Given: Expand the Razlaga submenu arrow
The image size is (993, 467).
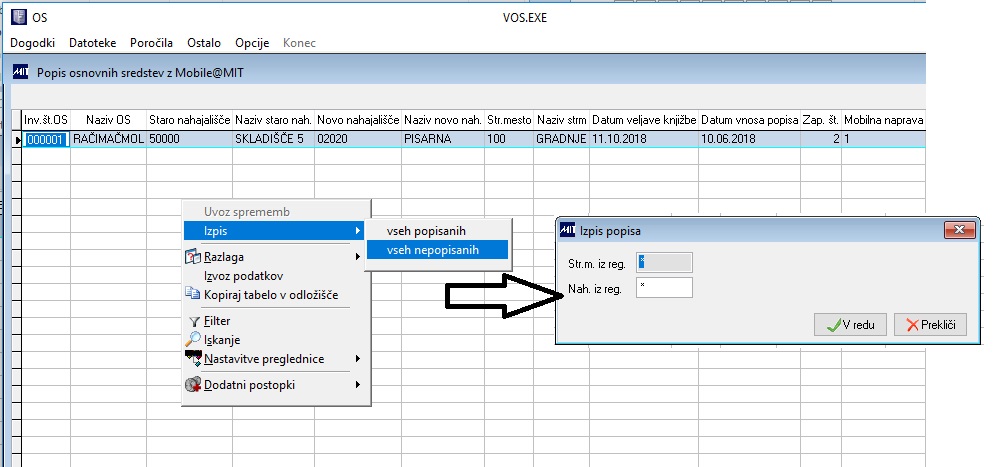Looking at the screenshot, I should tap(358, 257).
